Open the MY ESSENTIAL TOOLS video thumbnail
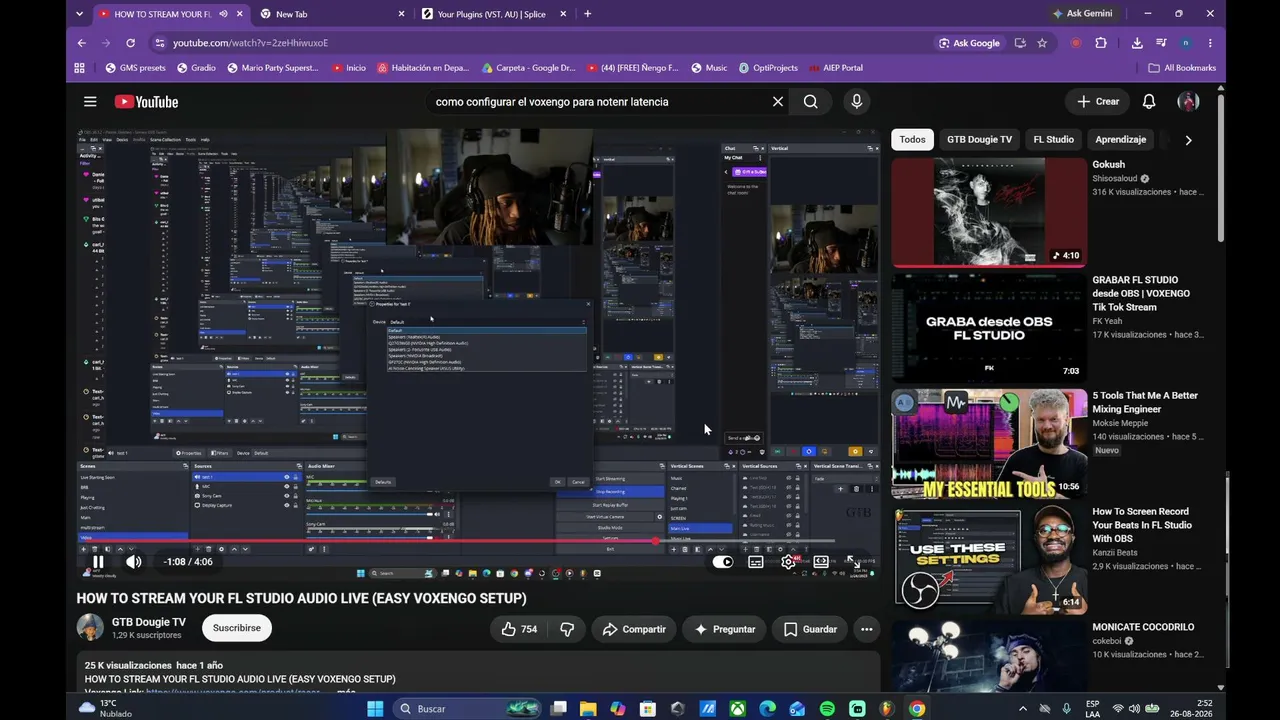Viewport: 1280px width, 720px height. click(x=989, y=443)
